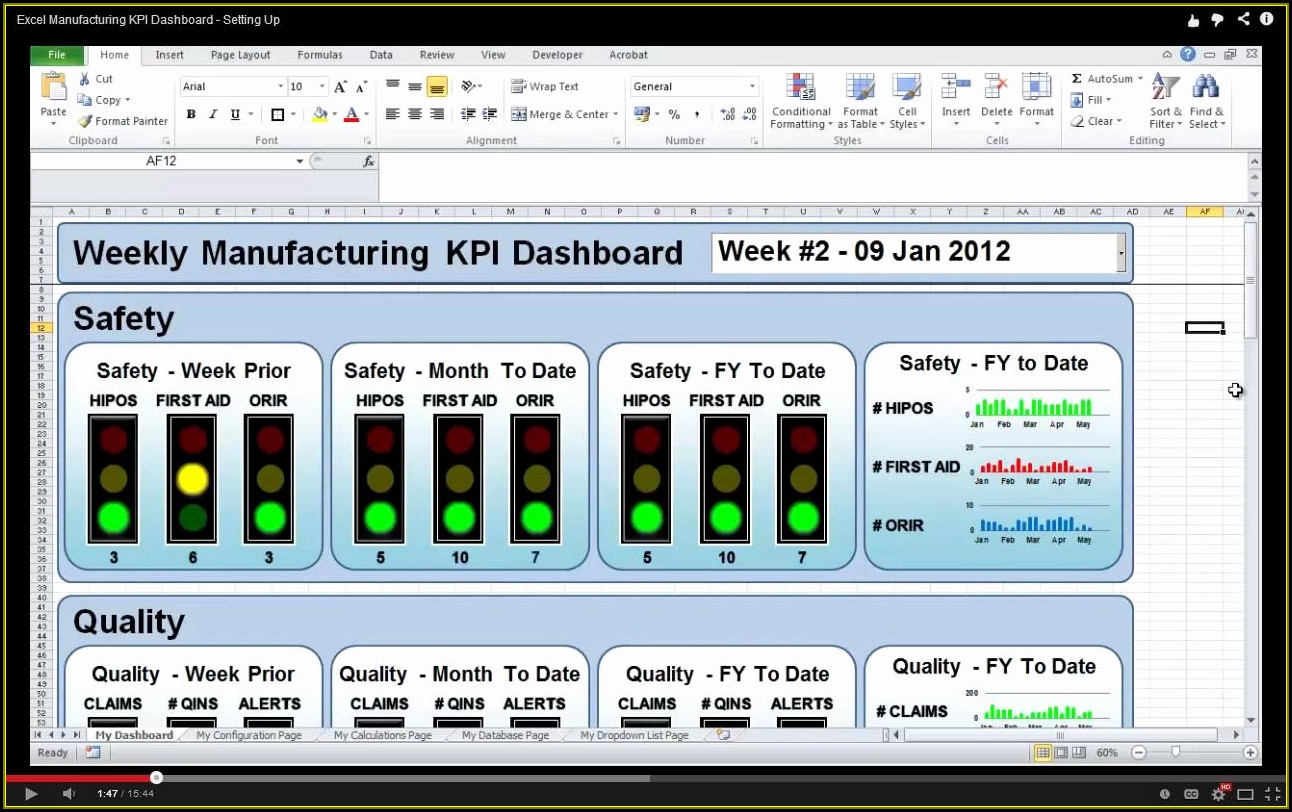Open the fx Insert Function dialog
The image size is (1292, 812).
coord(368,161)
